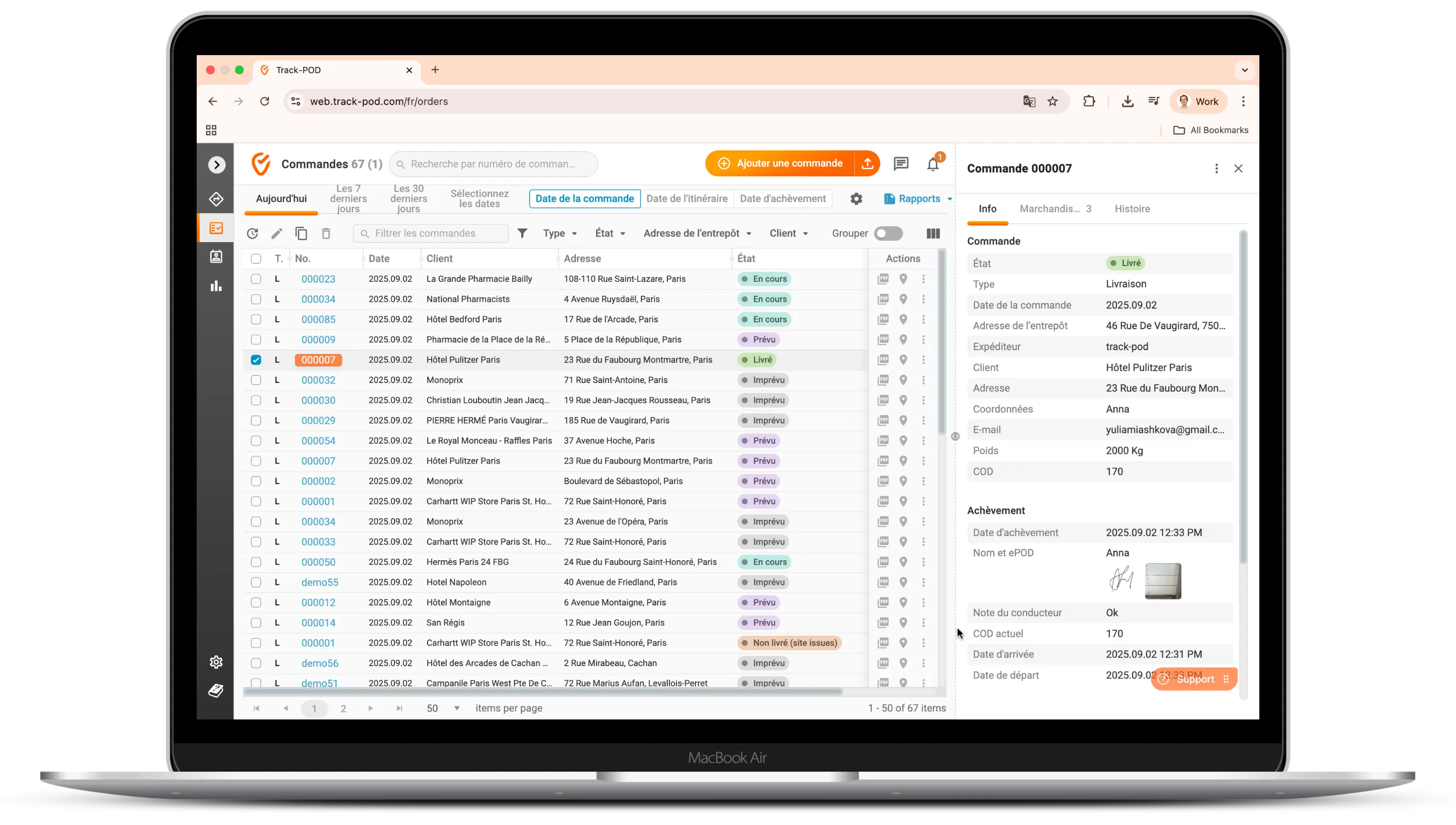
Task: Click the pencil edit order icon
Action: point(277,233)
